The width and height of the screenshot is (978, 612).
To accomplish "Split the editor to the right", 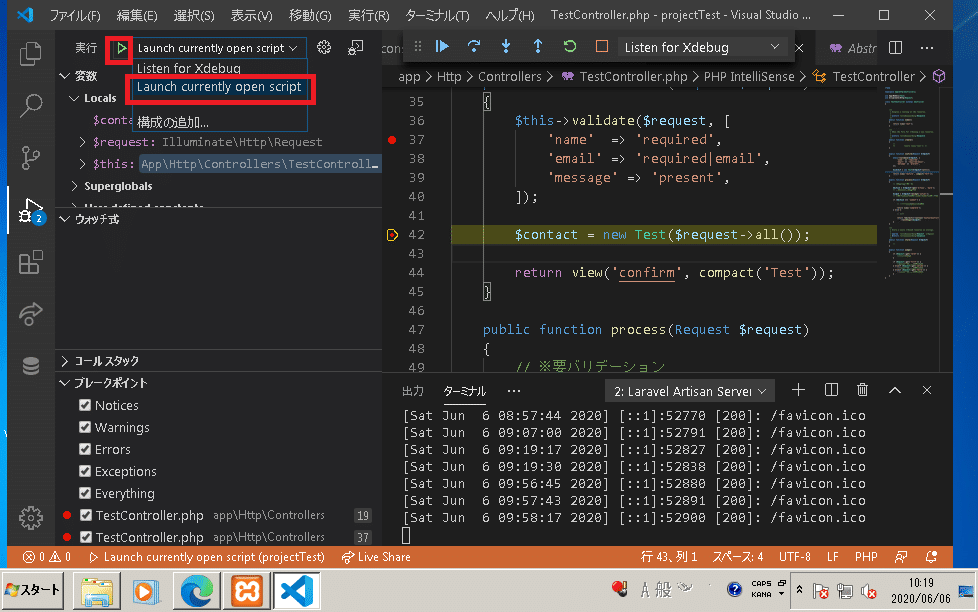I will point(895,47).
